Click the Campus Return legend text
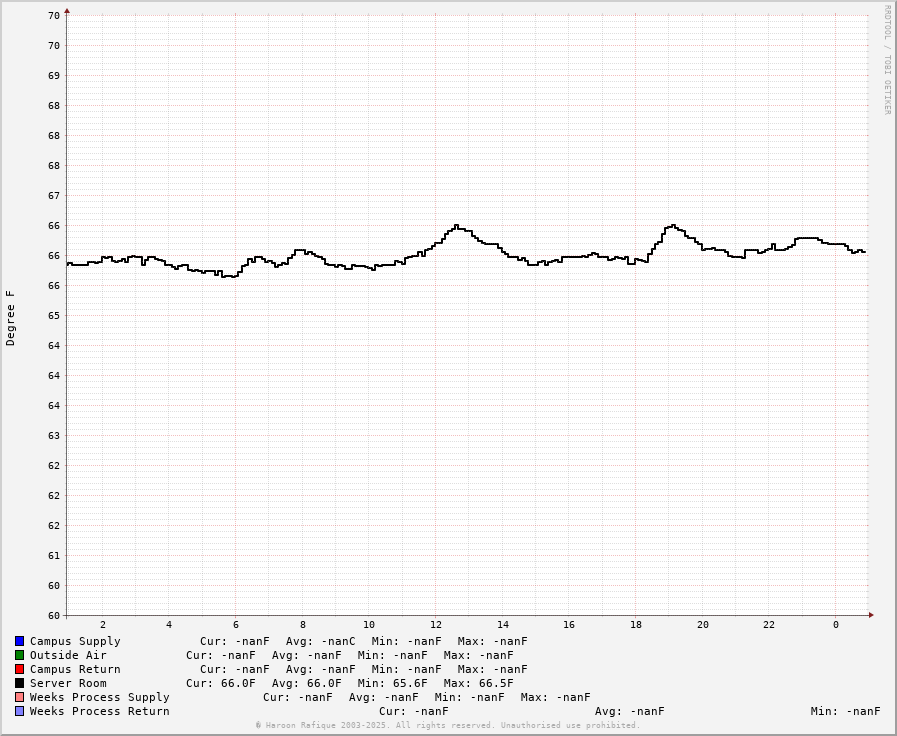897x736 pixels. pyautogui.click(x=75, y=669)
